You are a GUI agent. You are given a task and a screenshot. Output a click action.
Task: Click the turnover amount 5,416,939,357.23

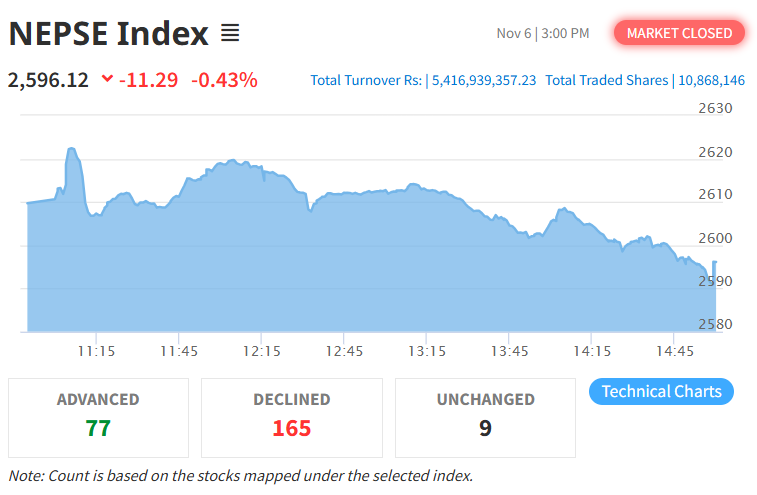[x=484, y=80]
